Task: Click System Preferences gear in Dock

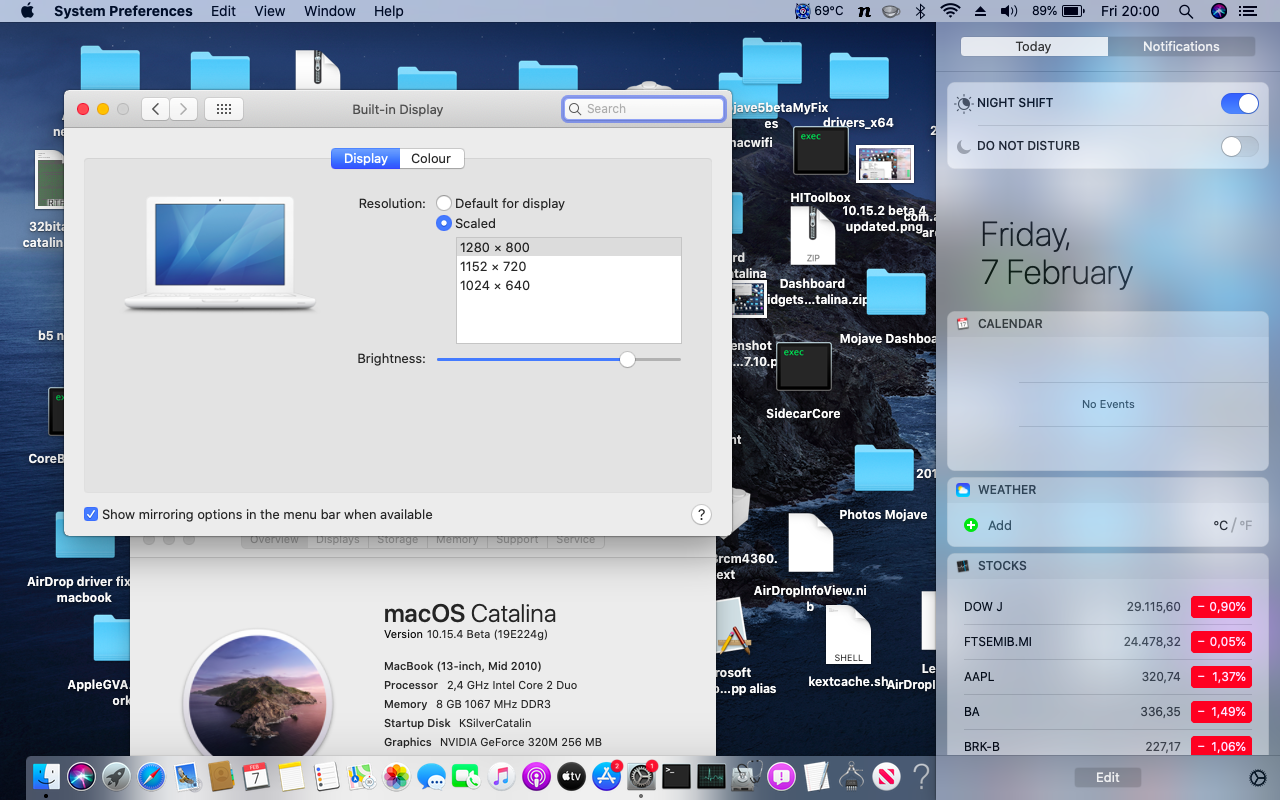Action: (641, 775)
